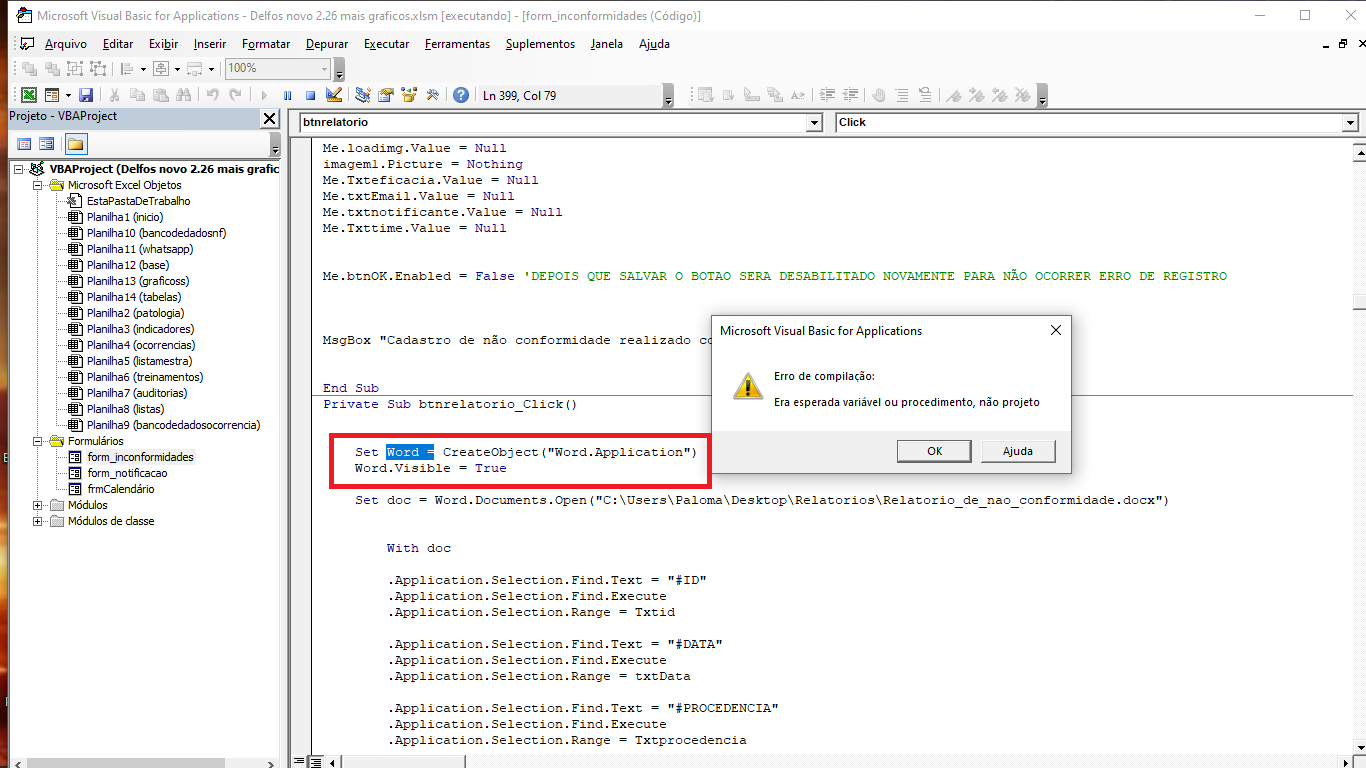Open the Align dropdown arrow
This screenshot has width=1366, height=768.
coord(143,69)
